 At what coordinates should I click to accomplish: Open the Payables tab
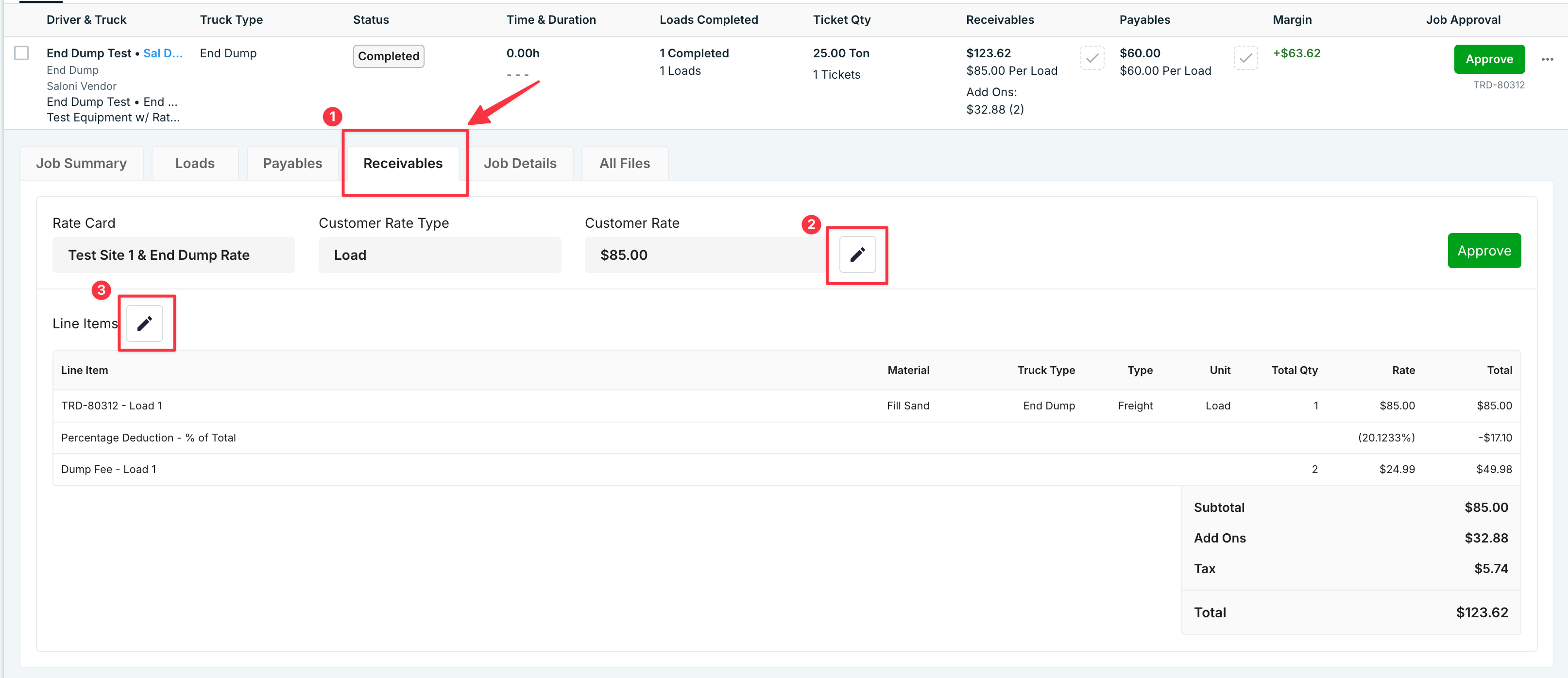point(292,163)
